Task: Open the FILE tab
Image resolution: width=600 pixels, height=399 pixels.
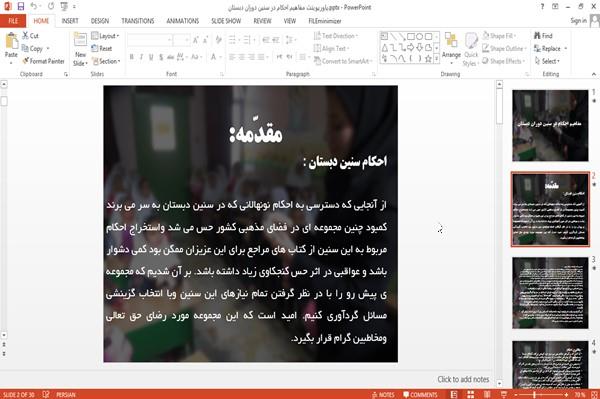Action: point(13,21)
